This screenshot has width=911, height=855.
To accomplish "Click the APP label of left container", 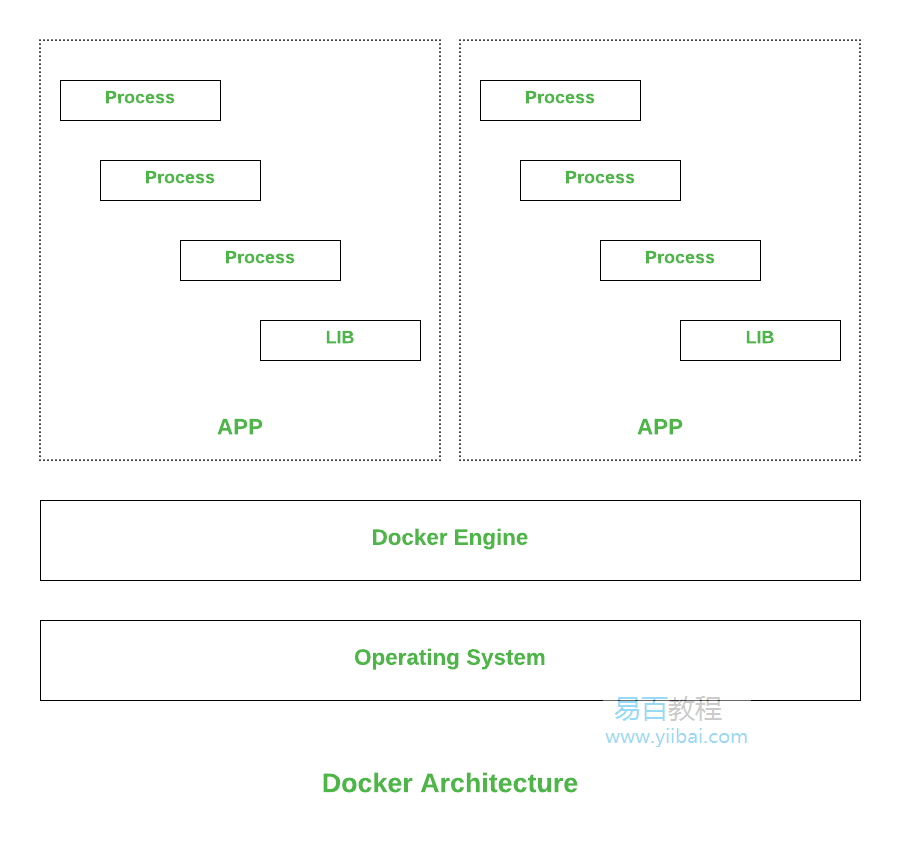I will pos(240,427).
